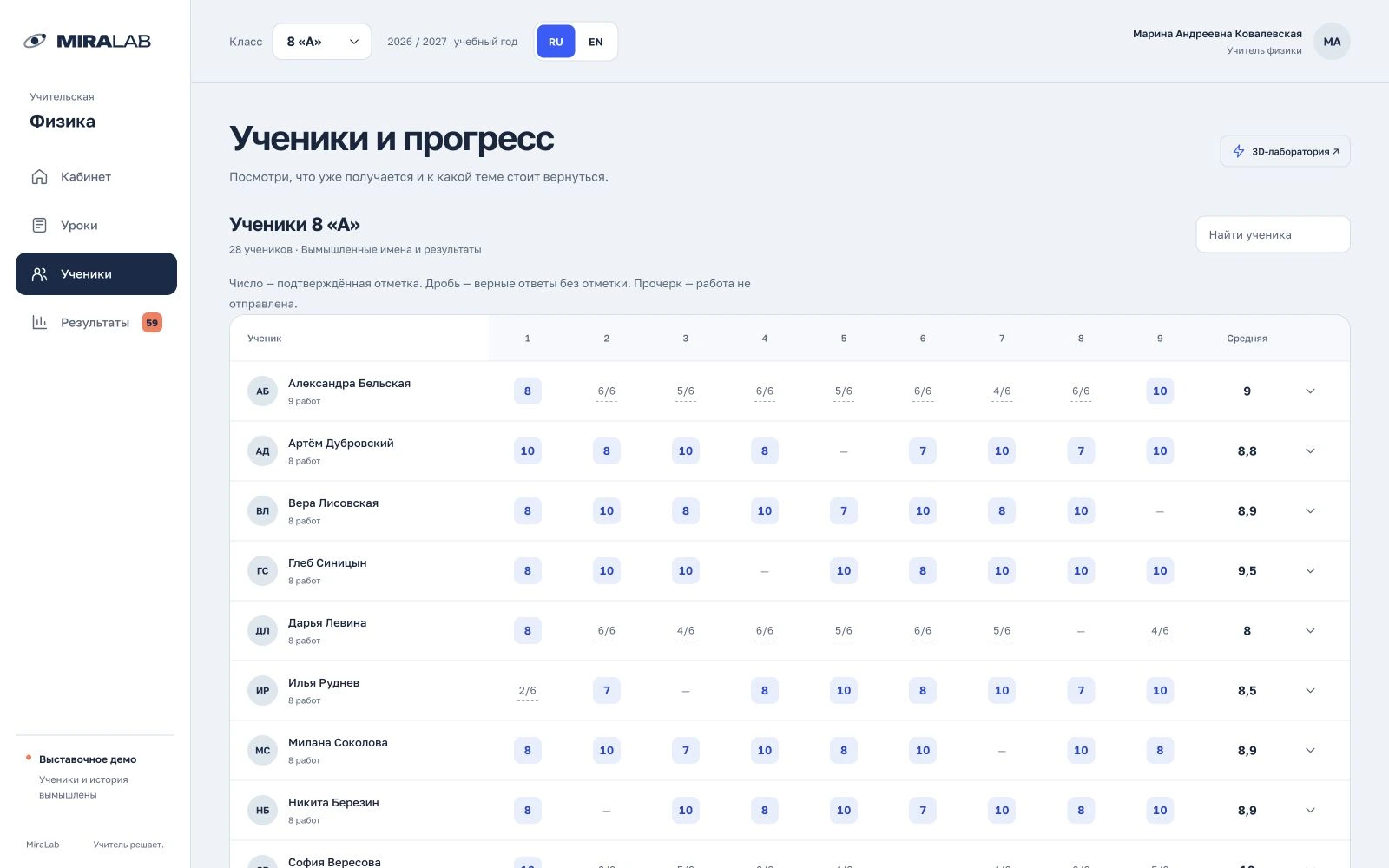Viewport: 1389px width, 868px height.
Task: Click the АД avatar of Артём Дубровский
Action: click(262, 451)
